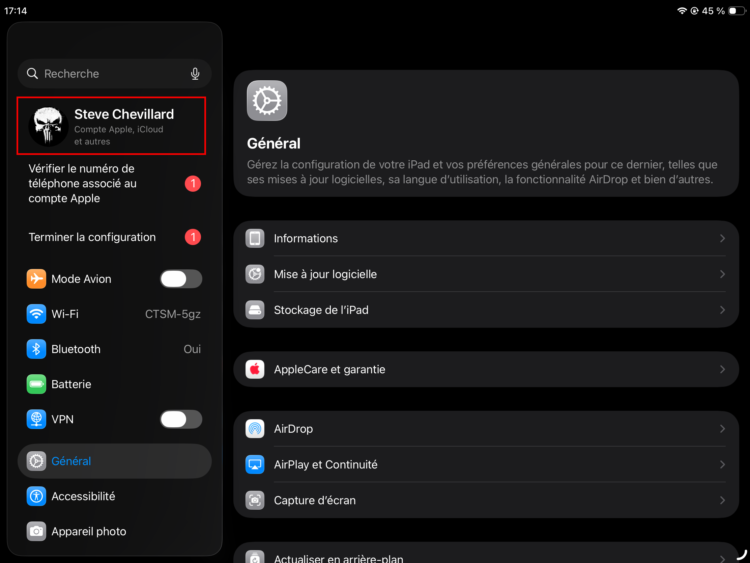This screenshot has height=563, width=750.
Task: Open Steve Chevillard Apple account
Action: pyautogui.click(x=111, y=126)
